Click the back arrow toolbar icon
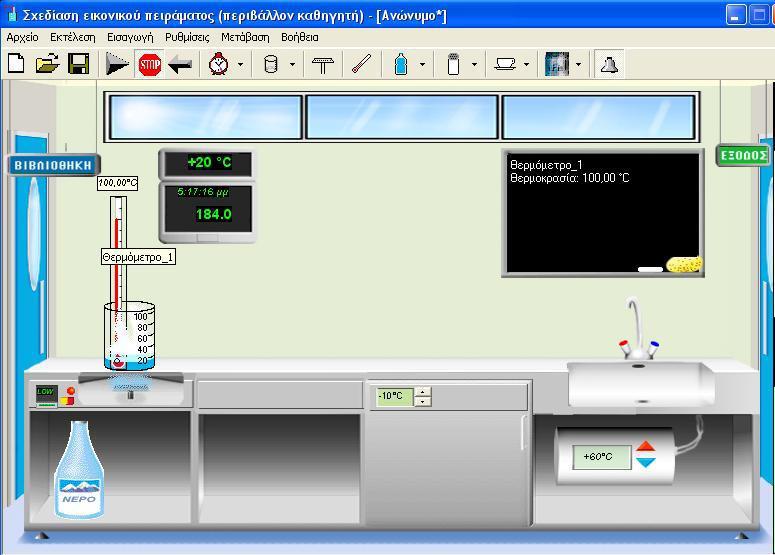The width and height of the screenshot is (775, 555). pyautogui.click(x=180, y=64)
